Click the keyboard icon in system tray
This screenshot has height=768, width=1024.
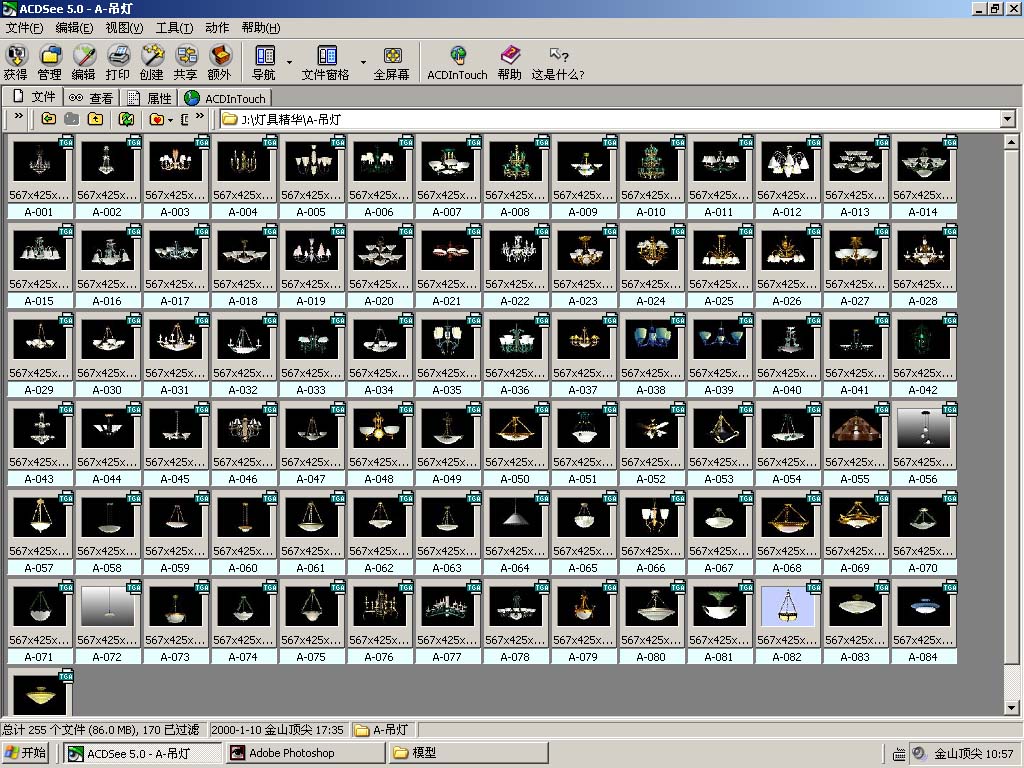[899, 754]
